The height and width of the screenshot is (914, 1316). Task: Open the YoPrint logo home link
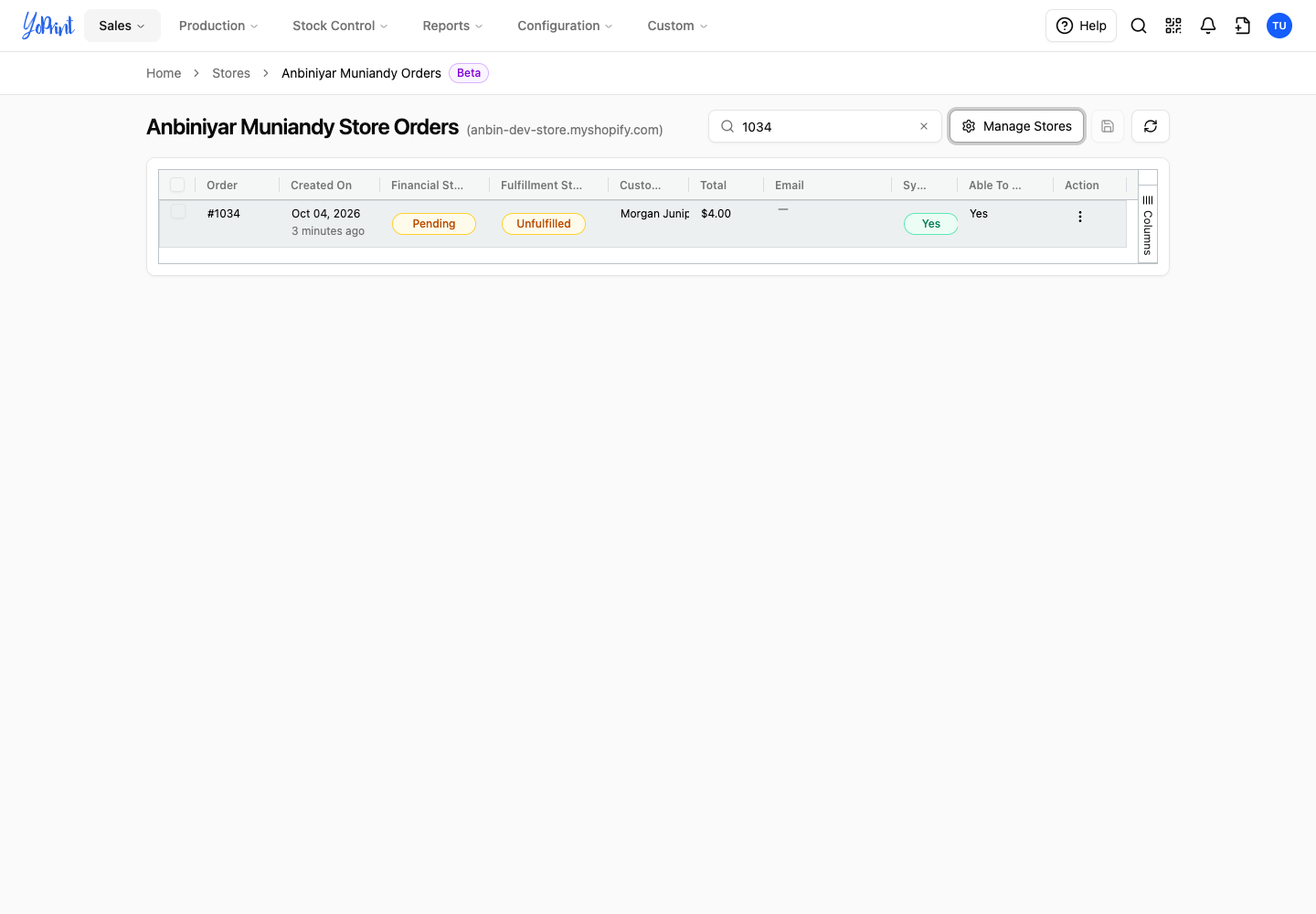(x=48, y=26)
